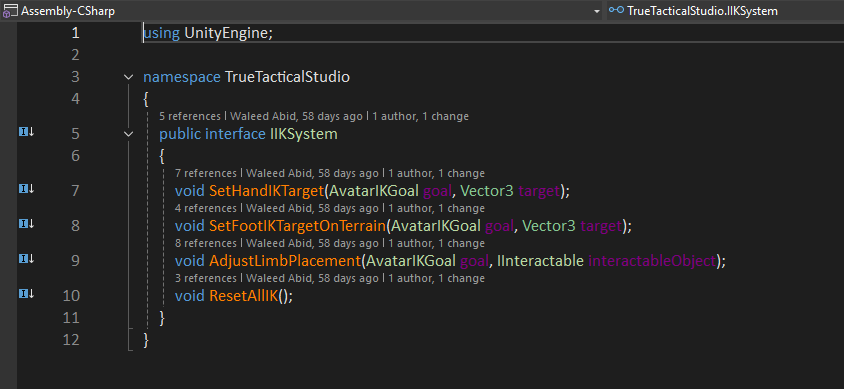
Task: Open the TrueTacticalStudio.IIKSystem type dropdown
Action: point(725,11)
